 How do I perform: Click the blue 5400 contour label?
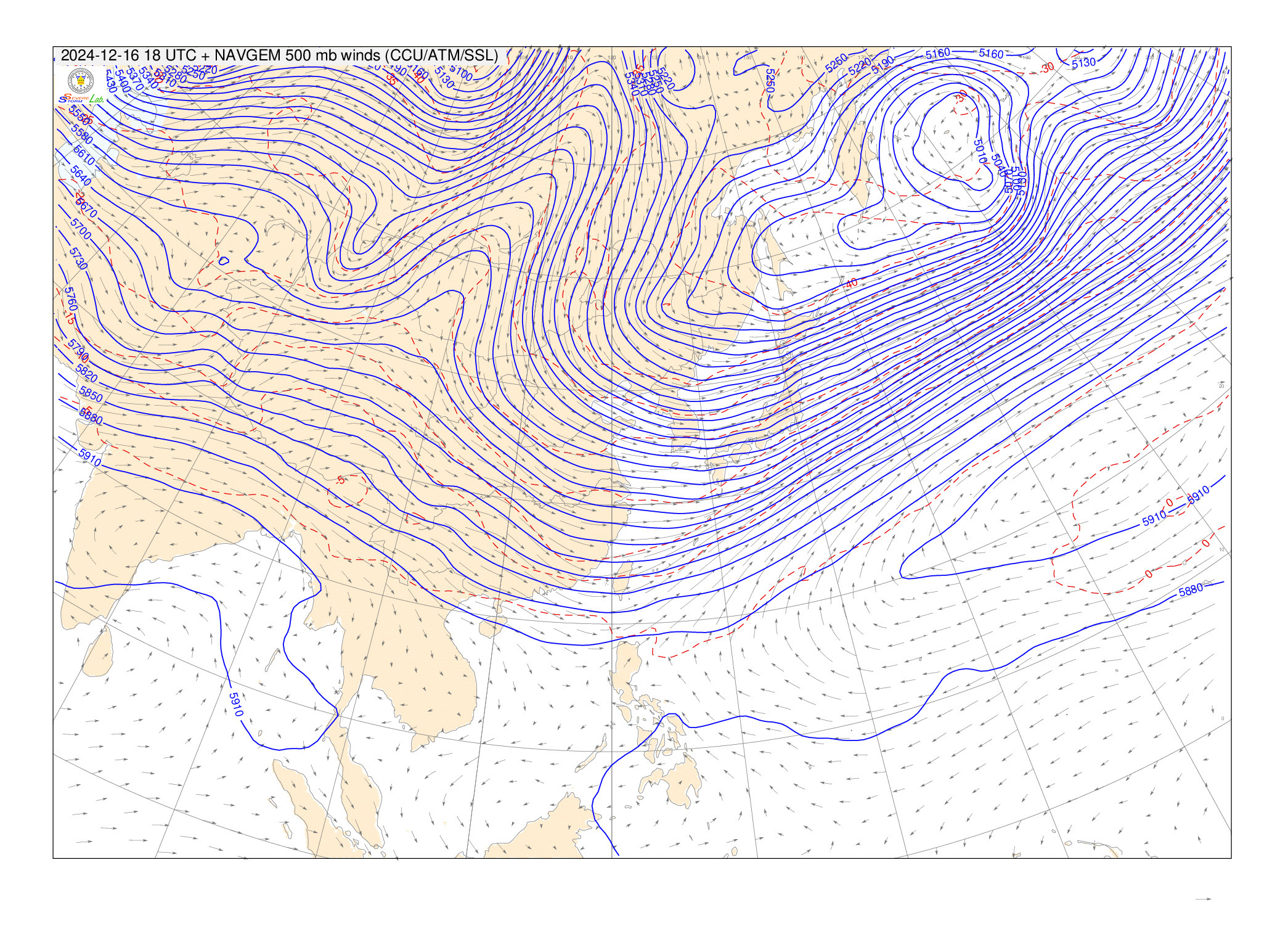point(122,81)
